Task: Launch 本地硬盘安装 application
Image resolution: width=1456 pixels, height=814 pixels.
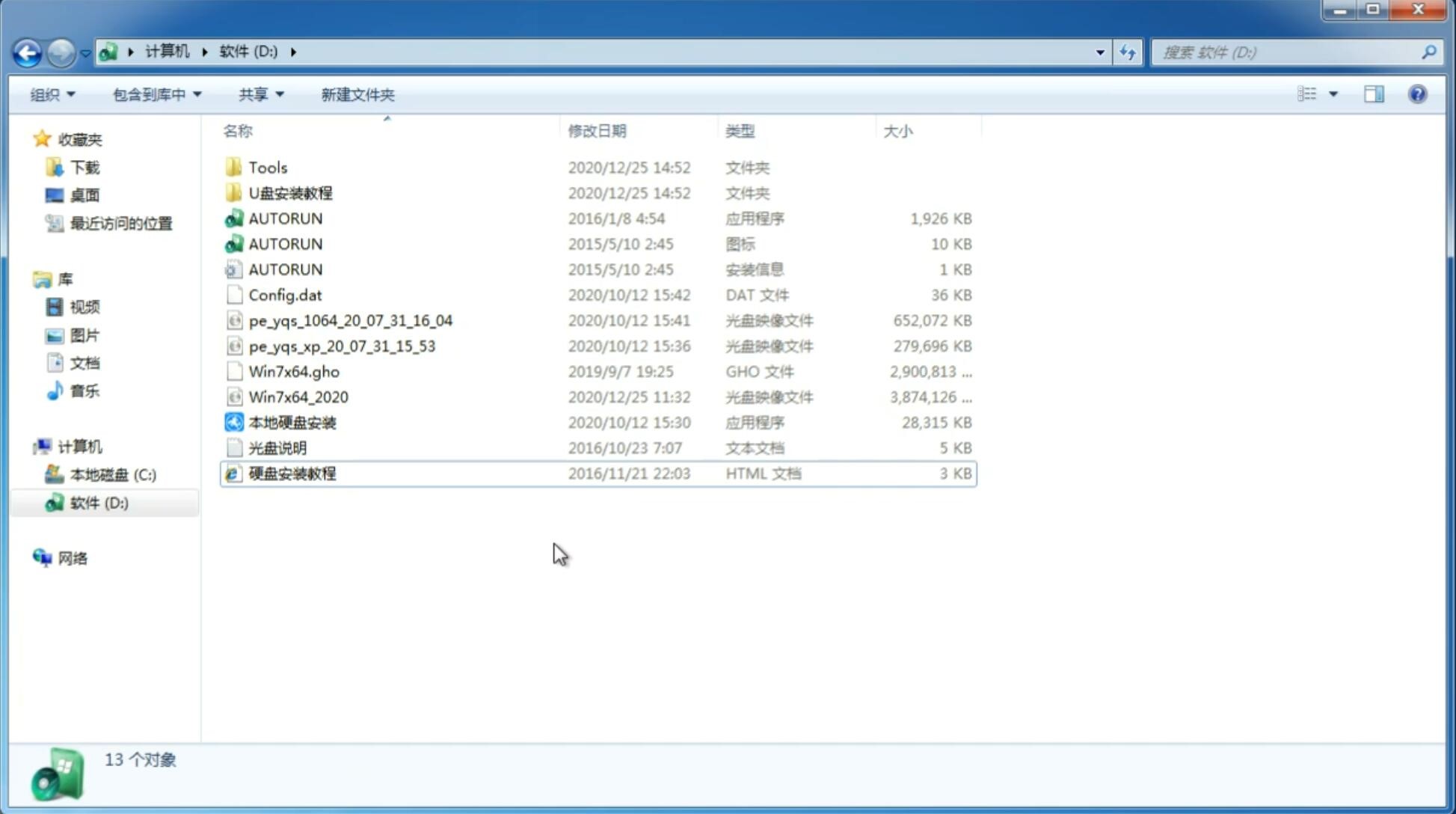Action: click(292, 422)
